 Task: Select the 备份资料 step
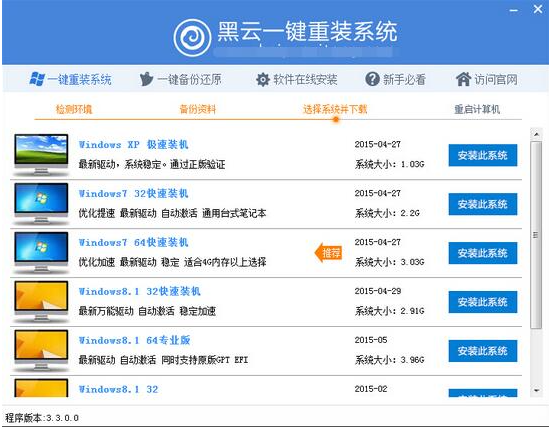coord(198,109)
